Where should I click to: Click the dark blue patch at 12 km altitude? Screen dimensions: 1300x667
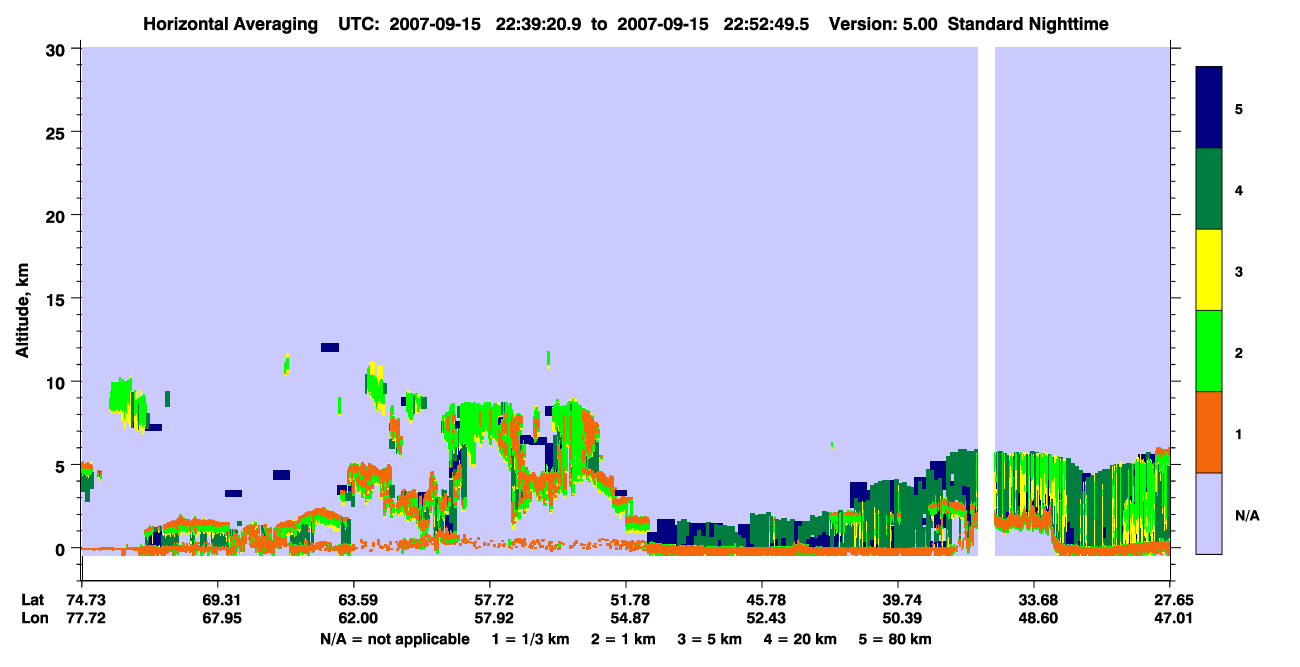330,347
